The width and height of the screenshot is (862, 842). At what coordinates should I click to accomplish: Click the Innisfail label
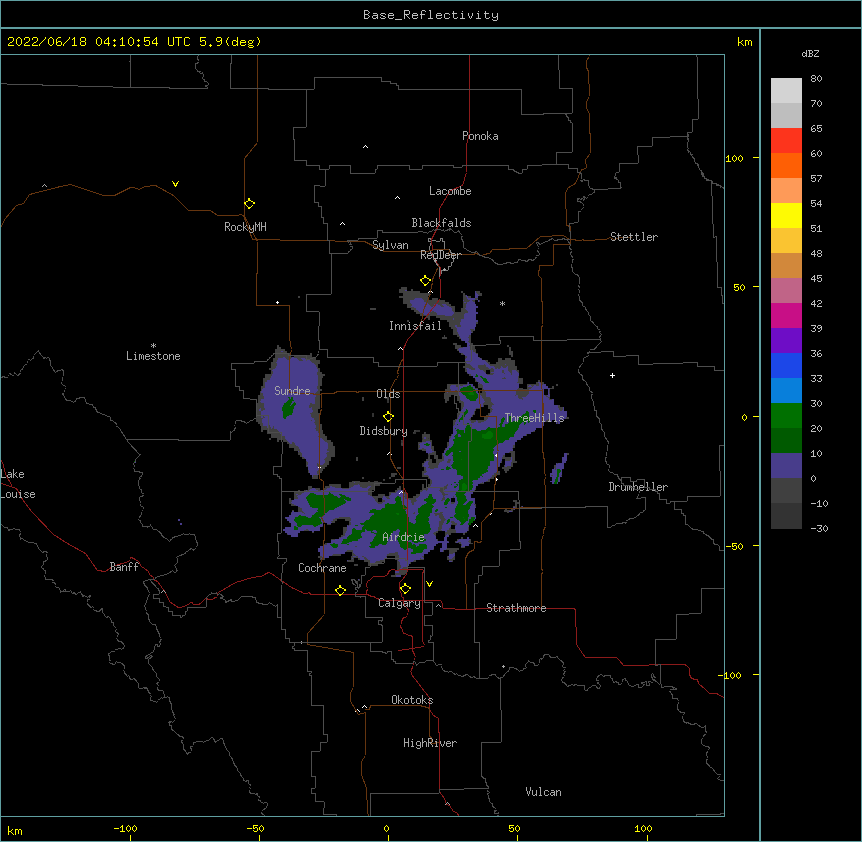click(415, 326)
